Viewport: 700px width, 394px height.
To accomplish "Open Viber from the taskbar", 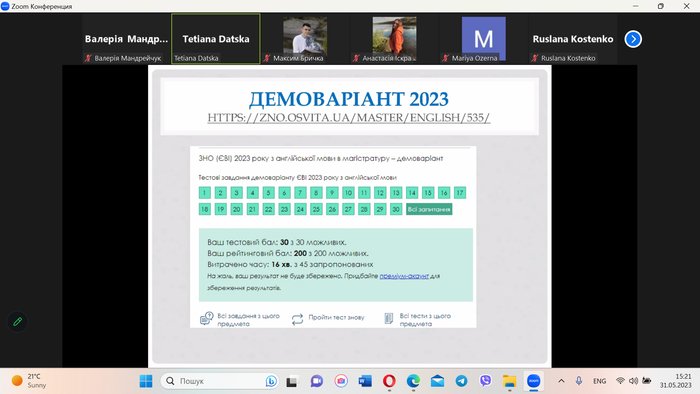I will pyautogui.click(x=485, y=381).
